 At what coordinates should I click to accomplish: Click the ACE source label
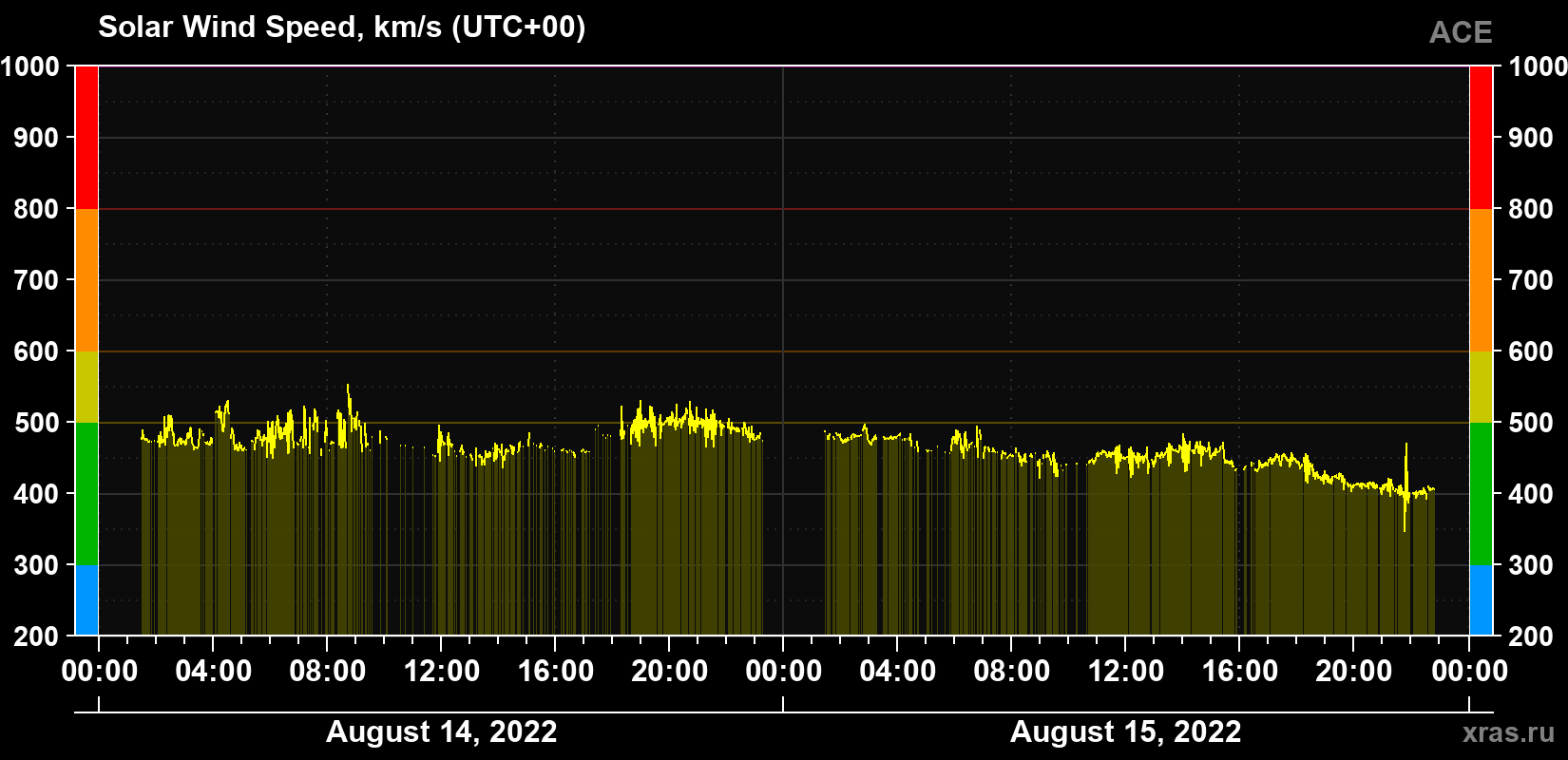point(1461,32)
